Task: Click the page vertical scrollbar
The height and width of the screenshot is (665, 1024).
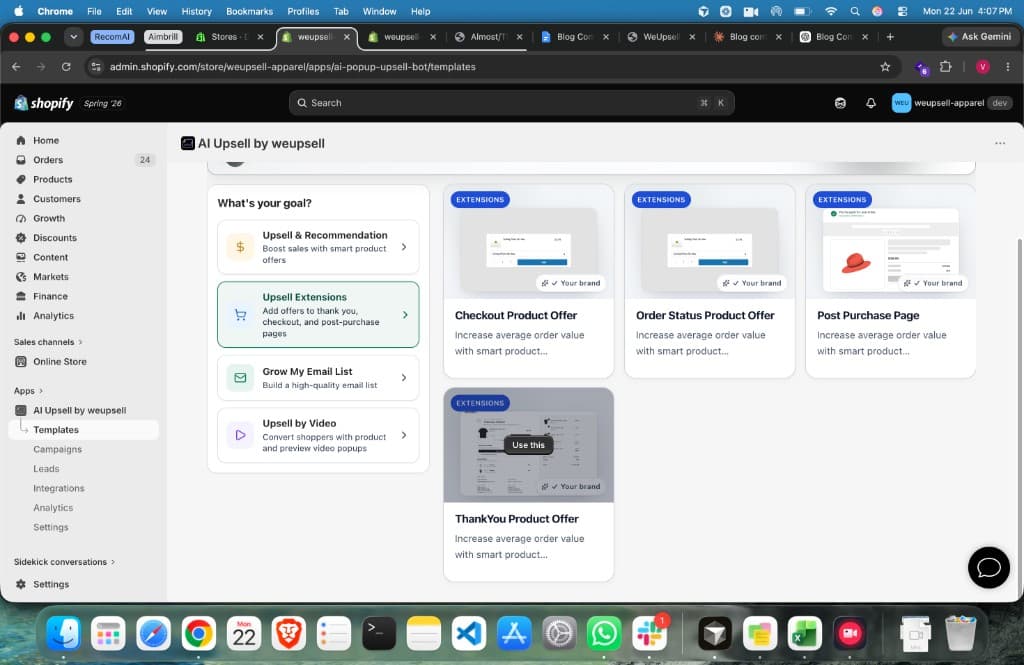Action: pyautogui.click(x=1019, y=418)
